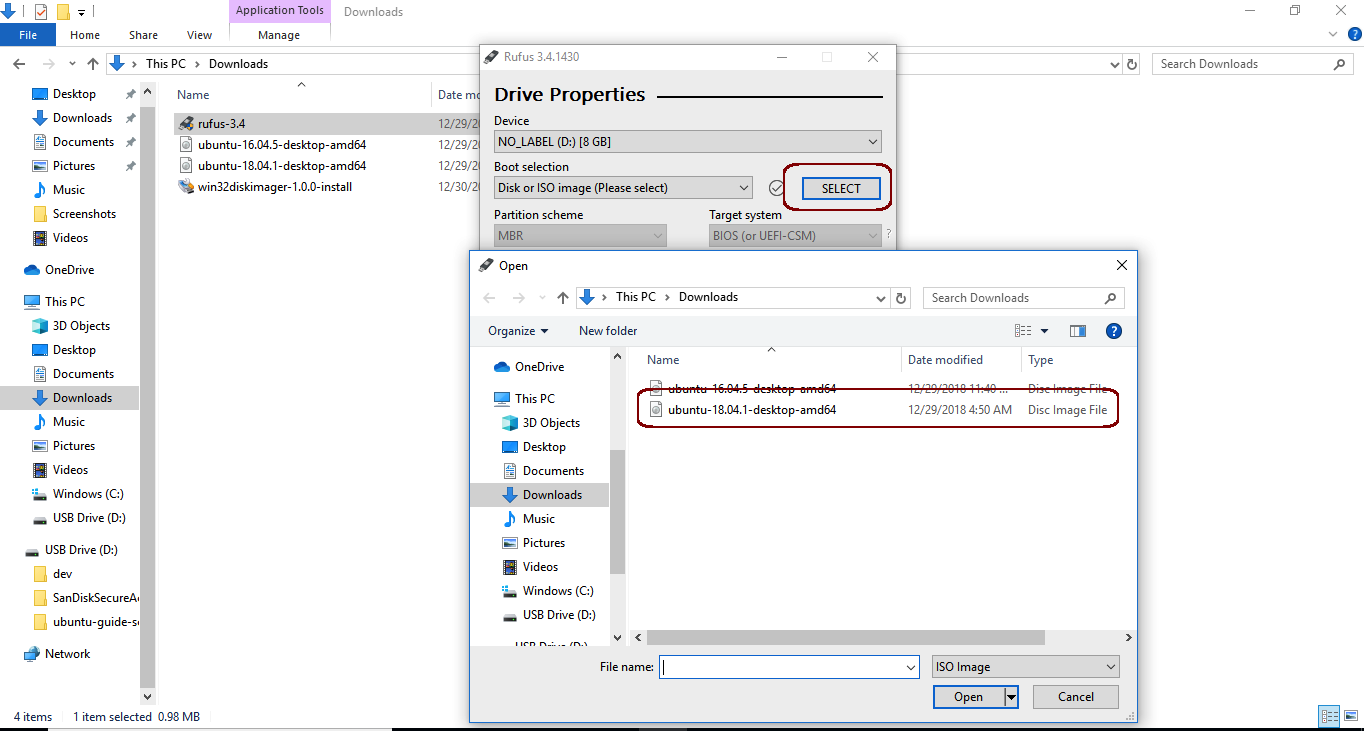The image size is (1364, 731).
Task: Click the magnifier in Explorer's Search Downloads box
Action: (1340, 64)
